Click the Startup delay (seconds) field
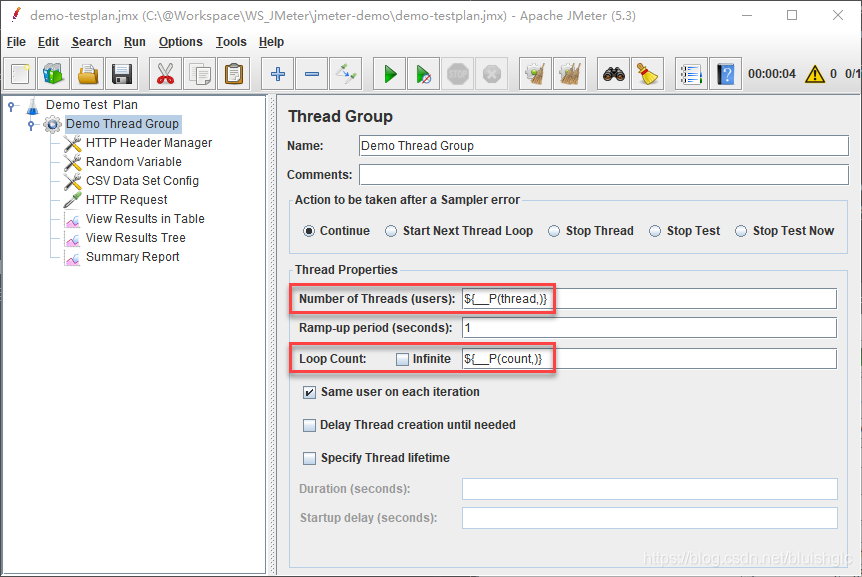The height and width of the screenshot is (577, 862). click(x=650, y=518)
